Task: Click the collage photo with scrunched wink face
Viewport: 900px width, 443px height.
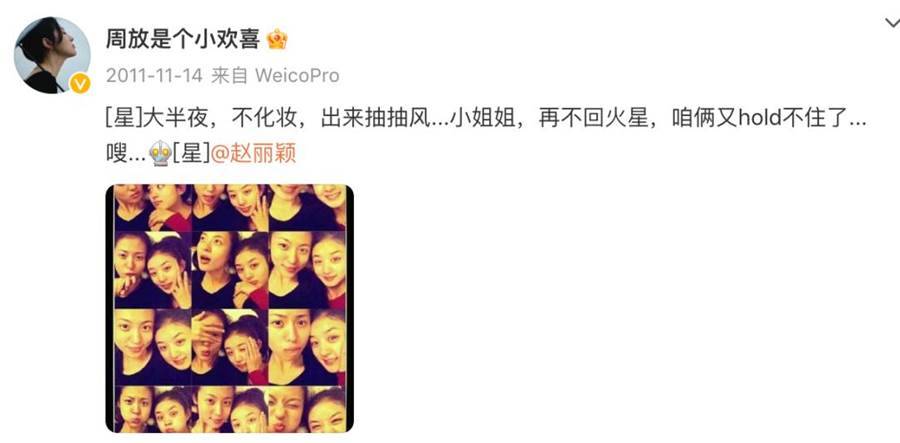Action: 307,409
